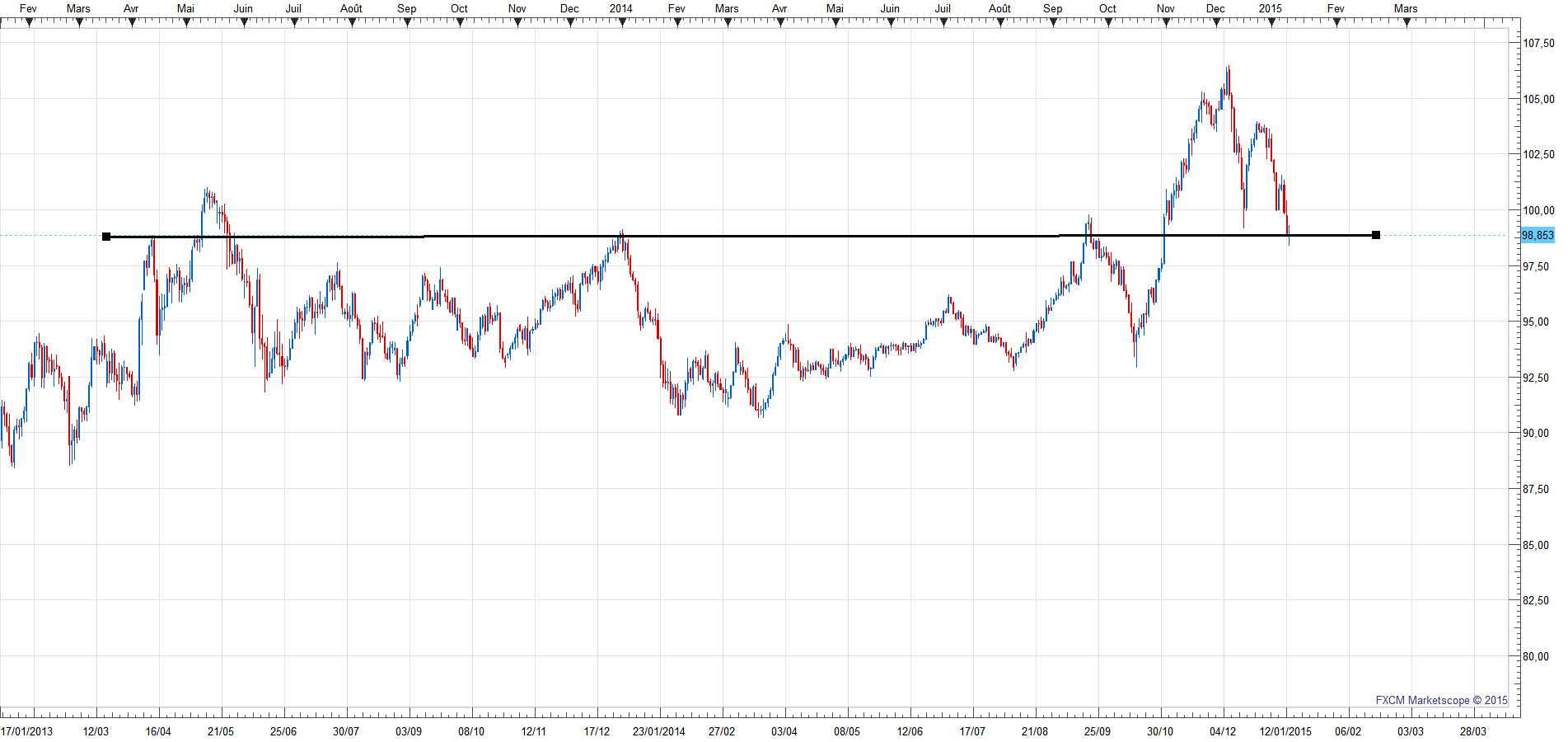Click the 2014 year label on the top timeline
Image resolution: width=1568 pixels, height=742 pixels.
point(621,8)
